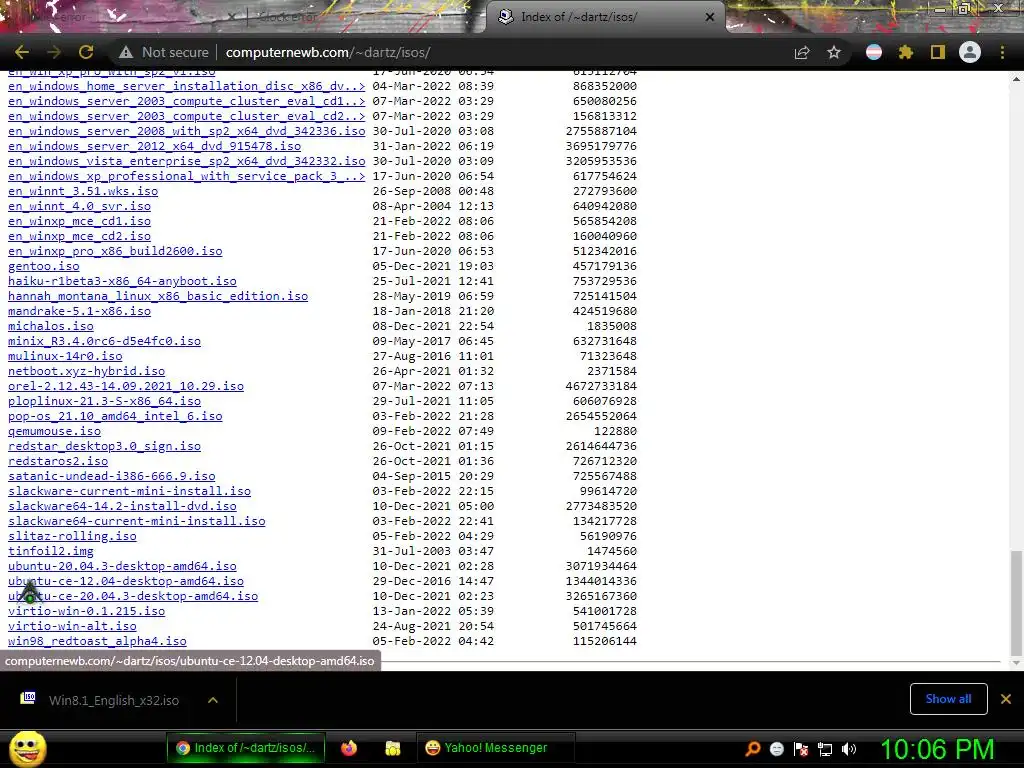This screenshot has height=768, width=1024.
Task: Download qemumouse.iso
Action: 54,432
